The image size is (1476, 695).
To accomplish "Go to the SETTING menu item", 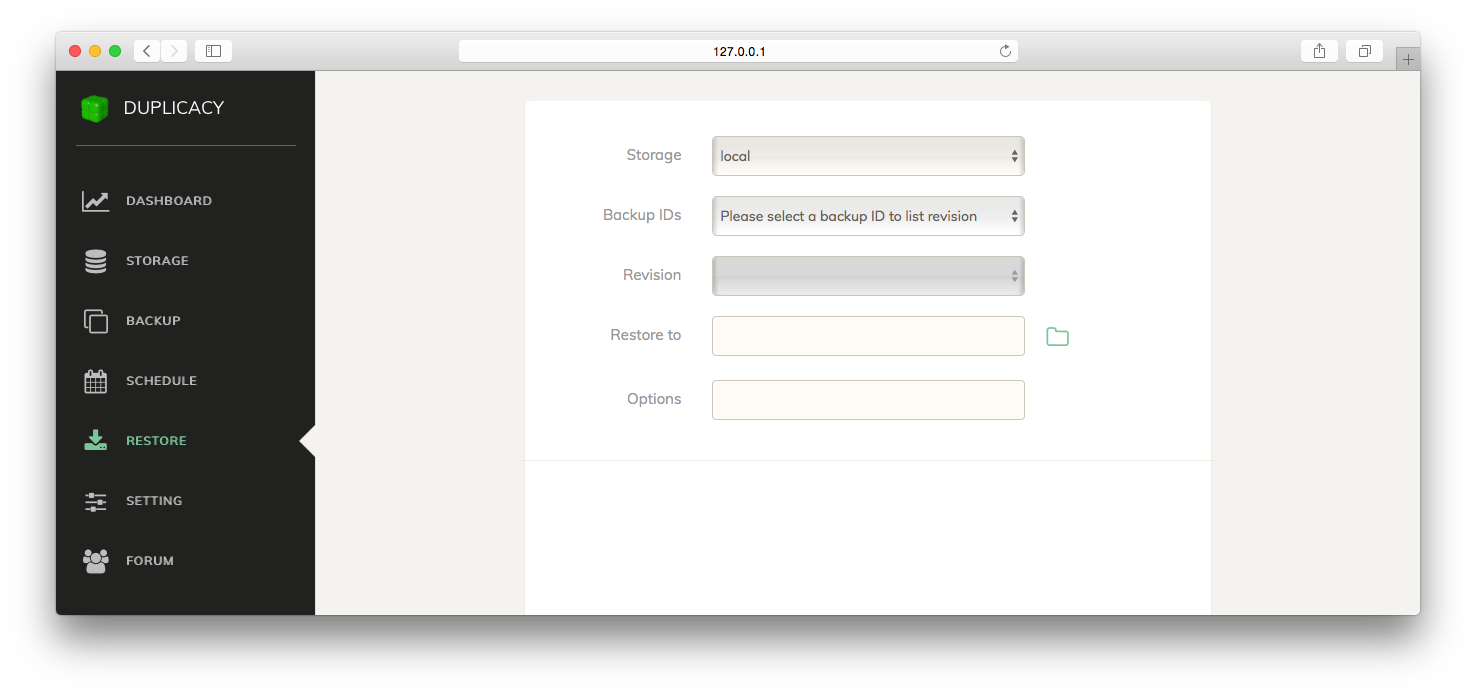I will (x=154, y=501).
